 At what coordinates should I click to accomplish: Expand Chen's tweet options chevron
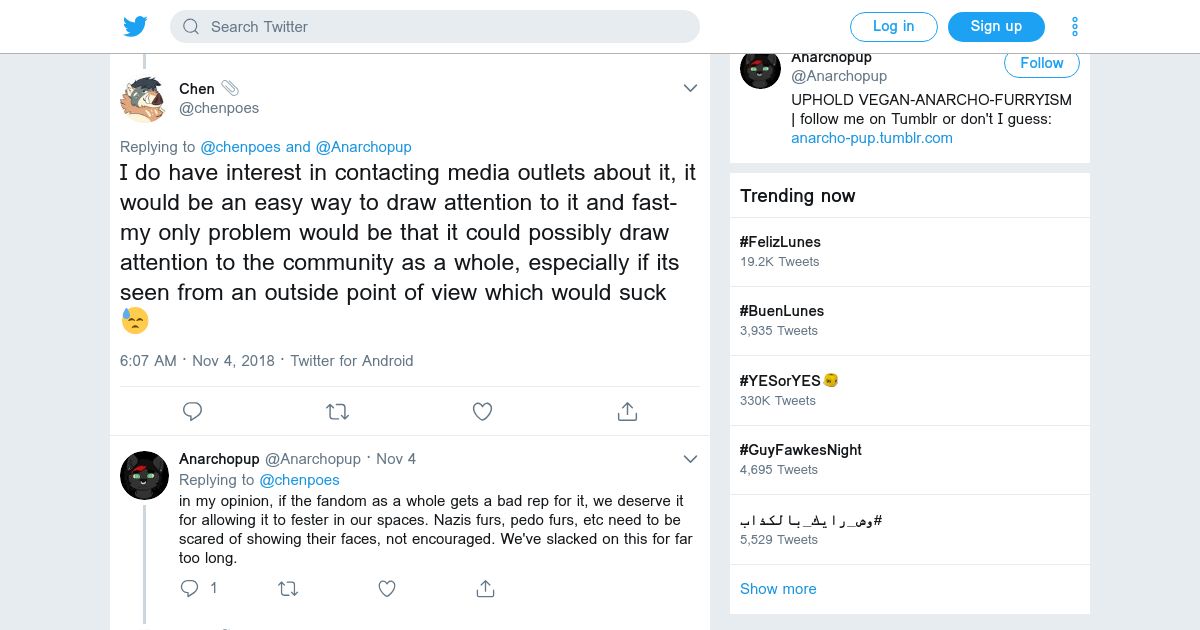pyautogui.click(x=690, y=88)
